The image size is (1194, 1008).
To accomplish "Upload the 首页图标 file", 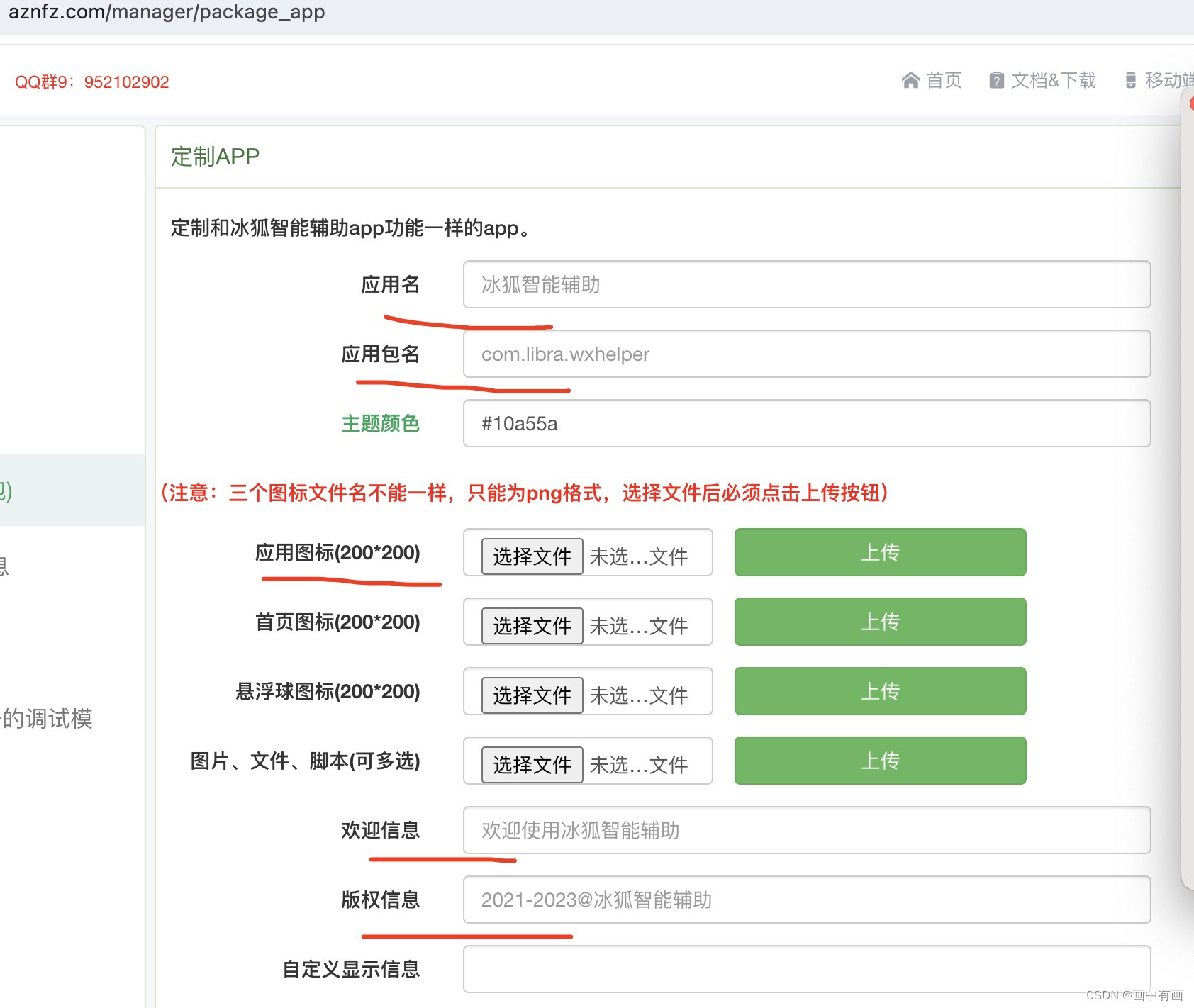I will [x=880, y=622].
